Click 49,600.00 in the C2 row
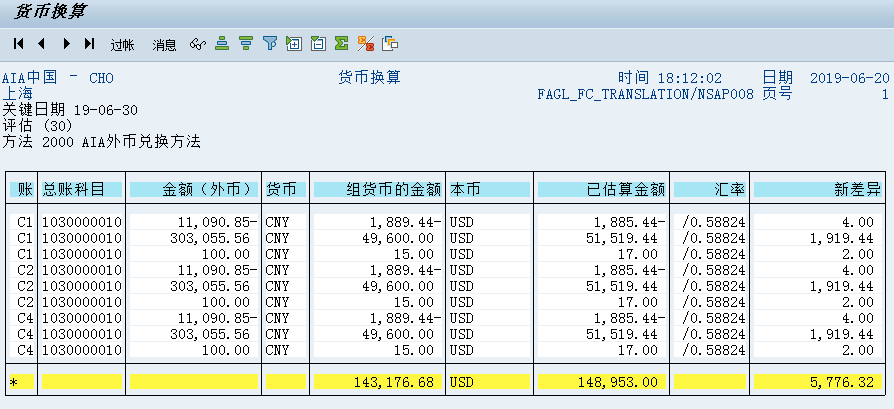The width and height of the screenshot is (894, 409). [x=397, y=286]
